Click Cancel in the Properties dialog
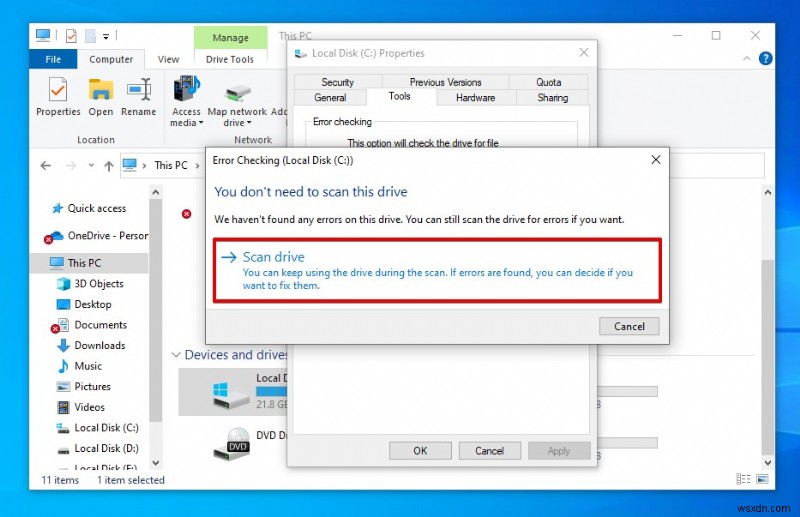The height and width of the screenshot is (517, 800). click(489, 451)
